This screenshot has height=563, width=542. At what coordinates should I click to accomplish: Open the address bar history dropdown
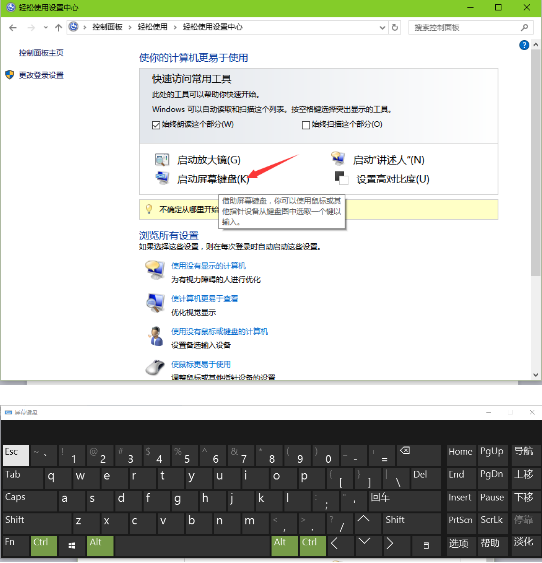(383, 28)
